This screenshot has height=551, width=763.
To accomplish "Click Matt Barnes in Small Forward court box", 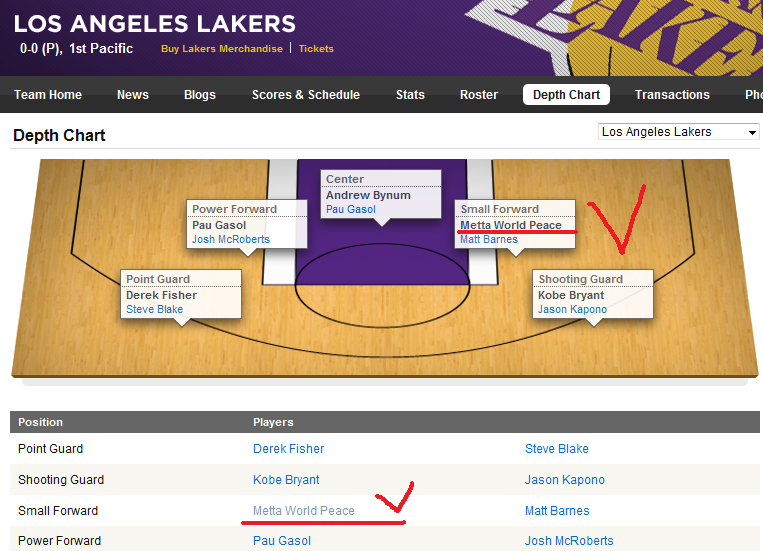I will tap(489, 239).
